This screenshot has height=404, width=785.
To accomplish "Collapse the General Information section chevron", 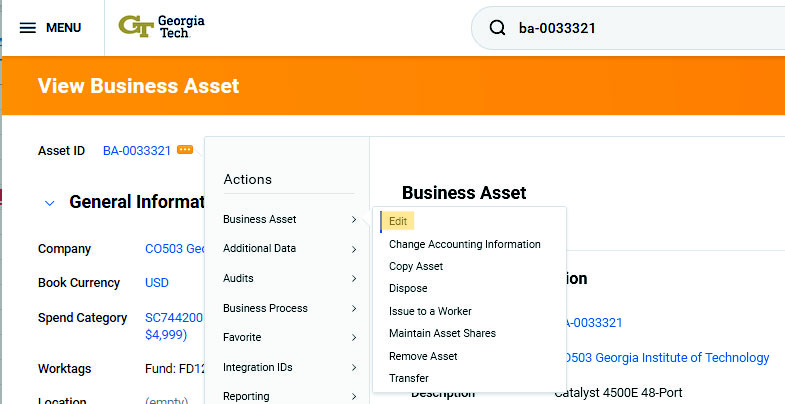I will pyautogui.click(x=50, y=203).
